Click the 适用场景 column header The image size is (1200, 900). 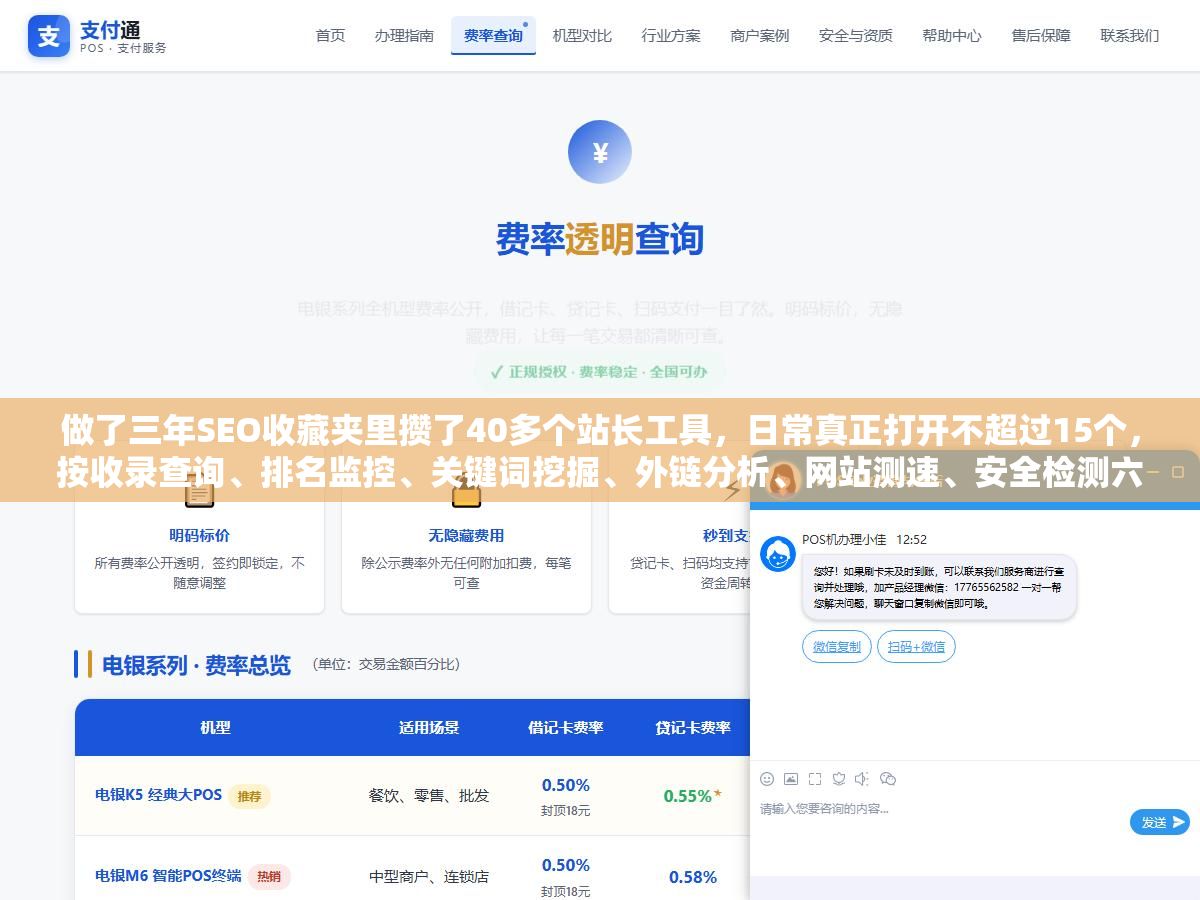click(x=429, y=727)
